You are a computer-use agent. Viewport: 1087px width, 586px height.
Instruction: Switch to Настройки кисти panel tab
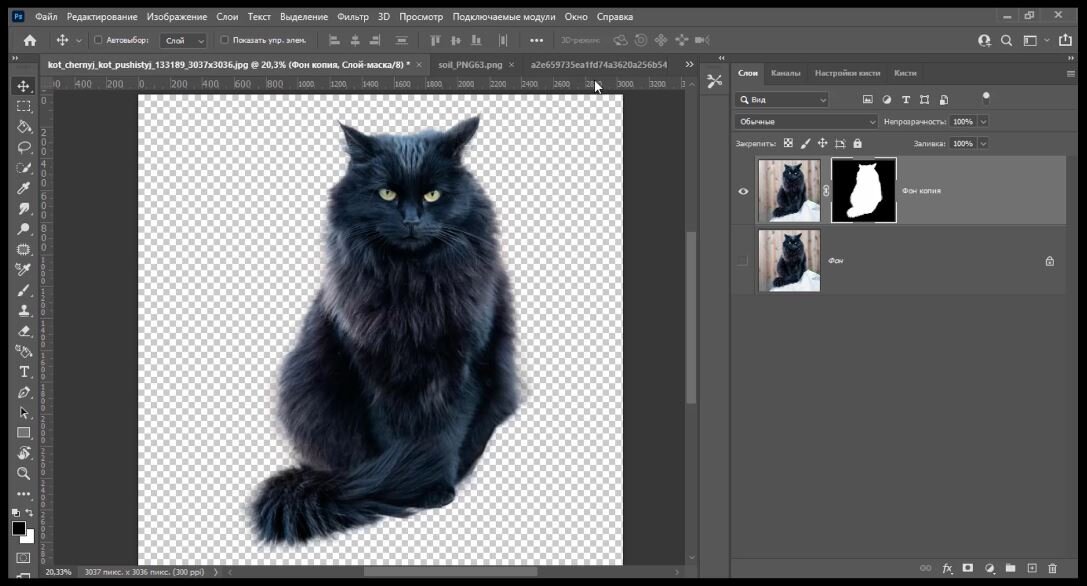click(x=847, y=73)
